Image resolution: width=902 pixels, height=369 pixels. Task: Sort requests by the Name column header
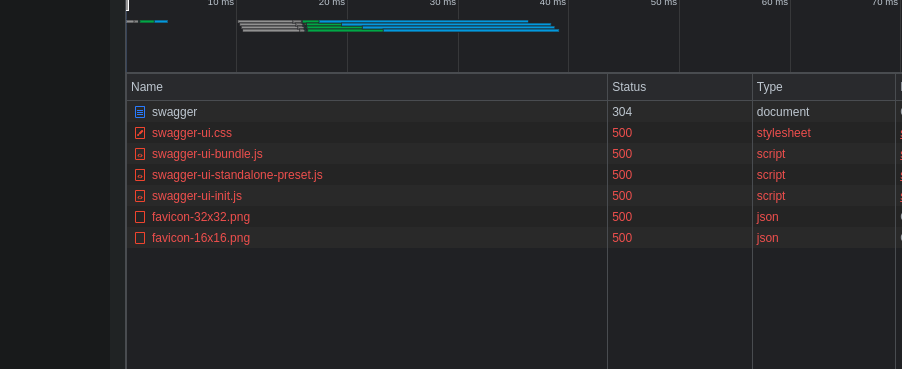pyautogui.click(x=366, y=87)
